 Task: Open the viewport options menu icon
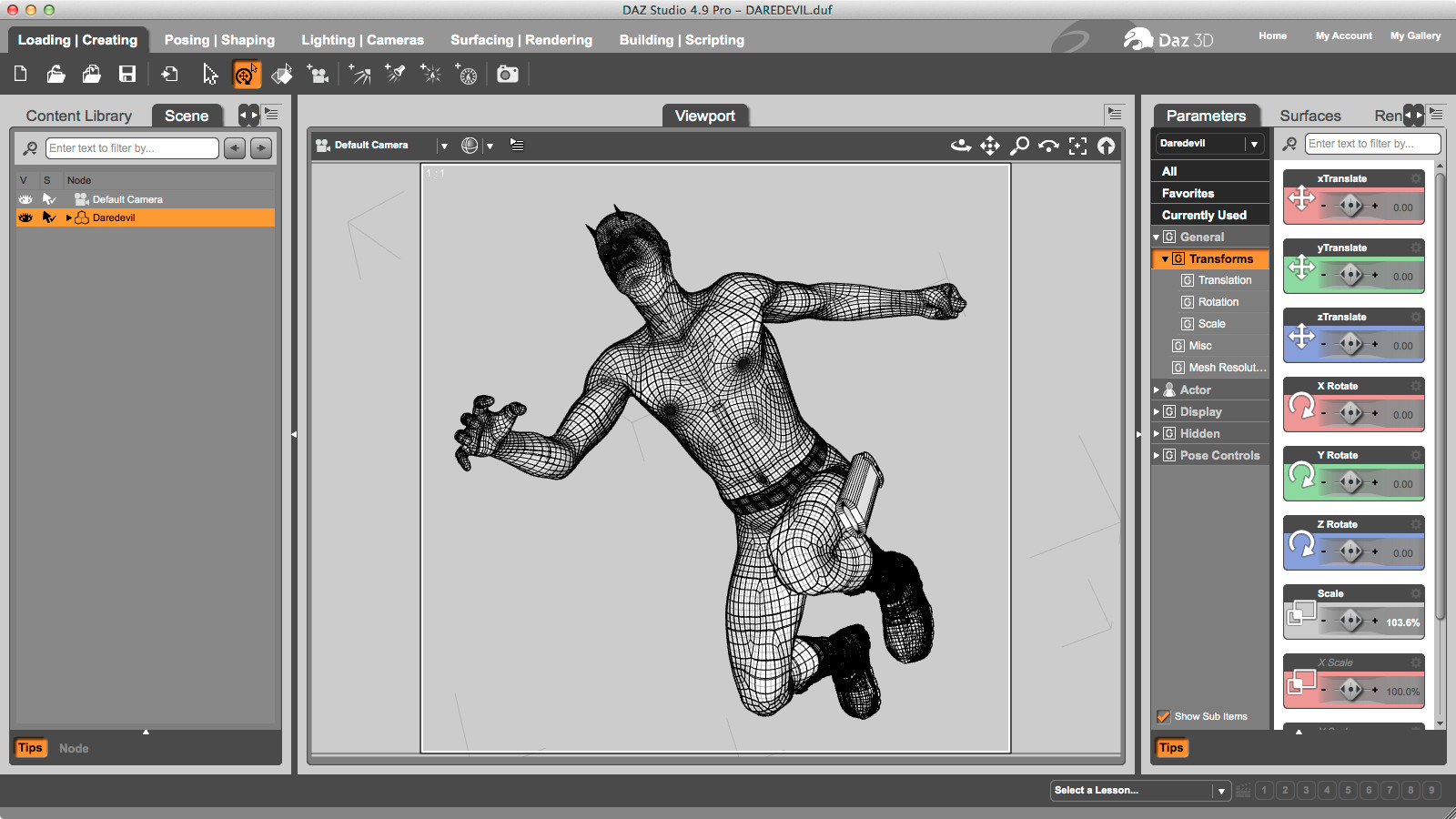pyautogui.click(x=517, y=145)
